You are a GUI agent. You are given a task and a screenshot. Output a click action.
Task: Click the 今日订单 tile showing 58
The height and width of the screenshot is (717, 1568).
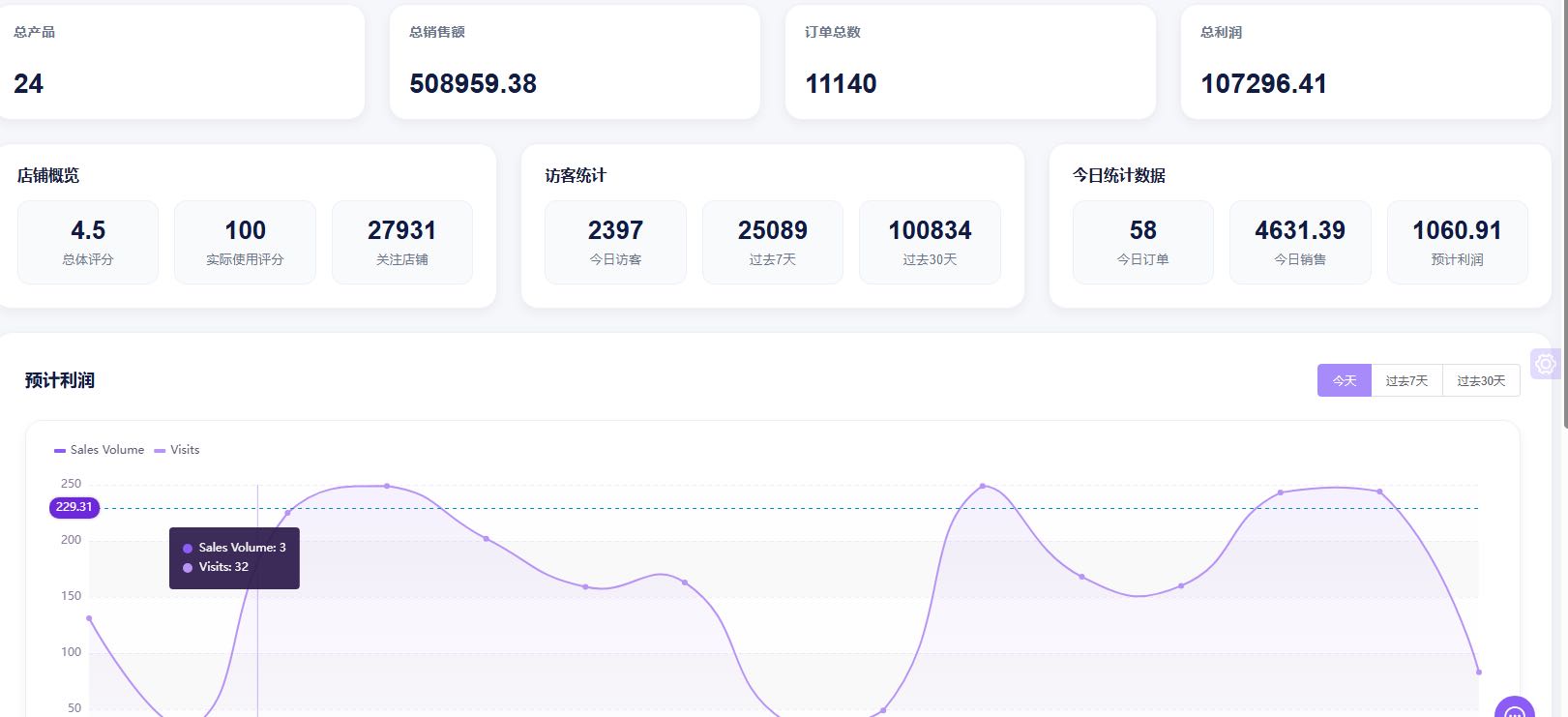[1143, 242]
